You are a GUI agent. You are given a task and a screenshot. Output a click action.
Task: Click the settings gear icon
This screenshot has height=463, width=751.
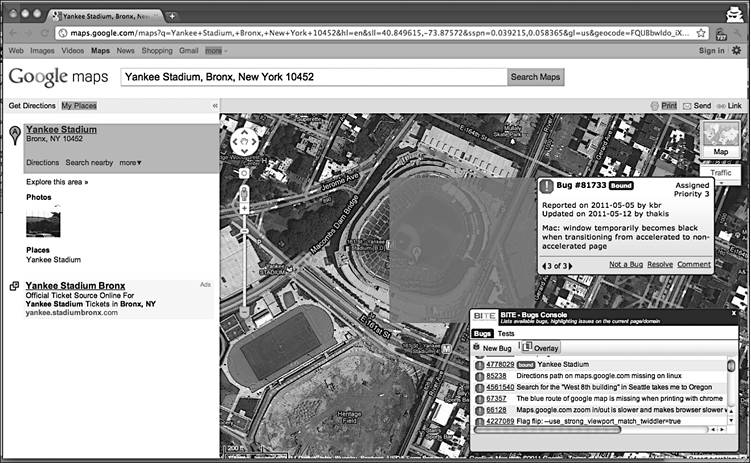click(736, 50)
